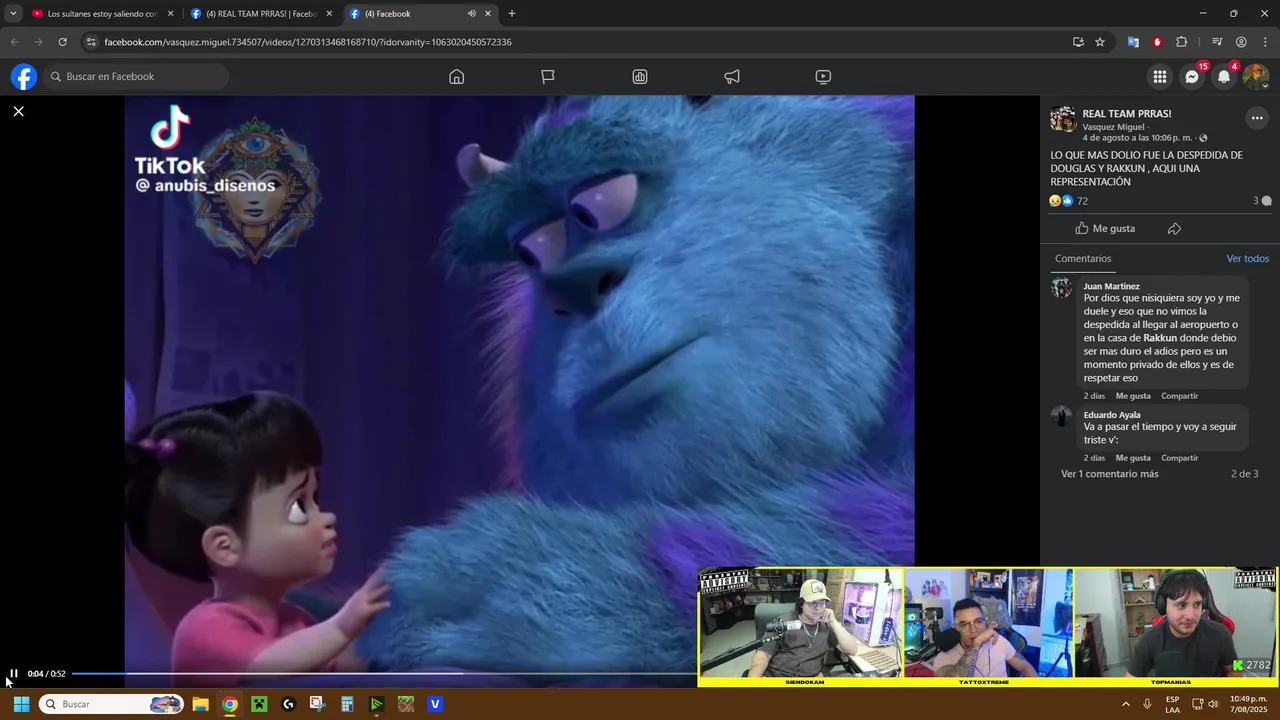Open the Vasquez Miguel author link

click(x=1113, y=127)
